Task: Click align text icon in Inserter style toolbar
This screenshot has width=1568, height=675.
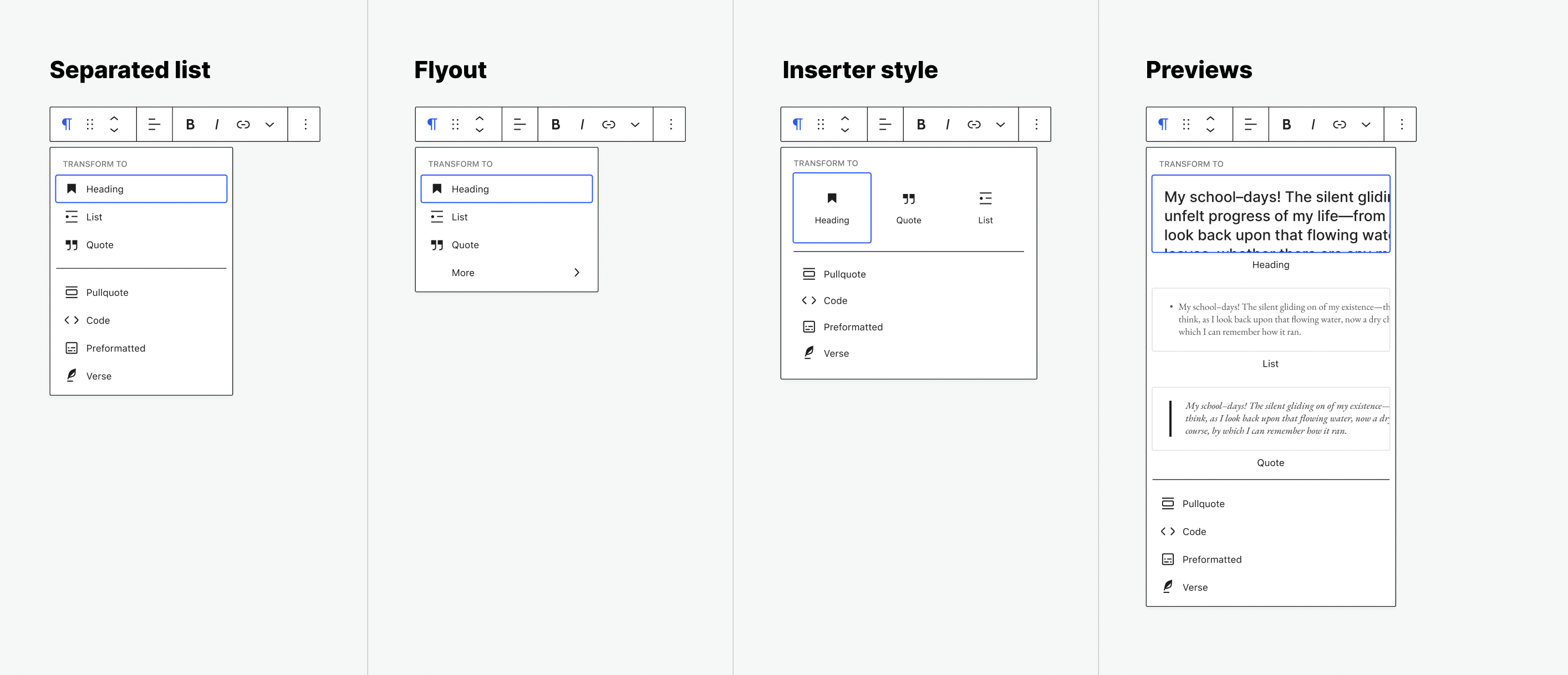Action: point(885,124)
